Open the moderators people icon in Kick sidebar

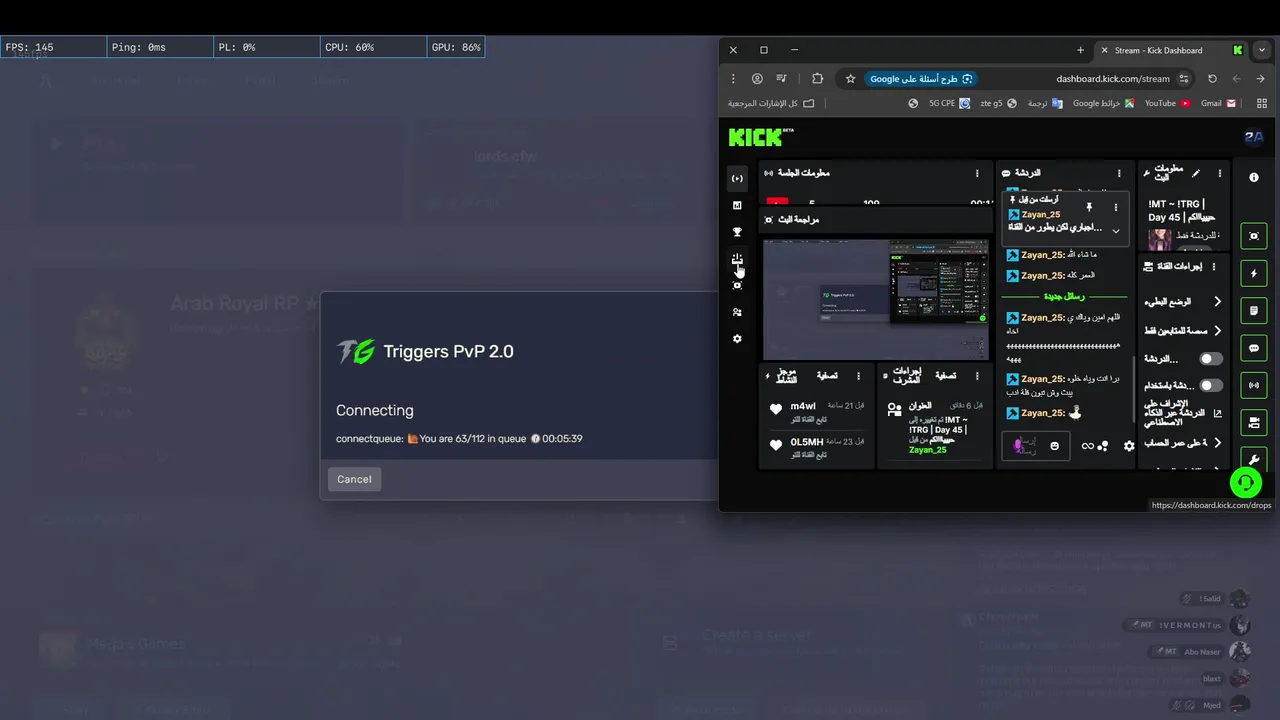737,312
